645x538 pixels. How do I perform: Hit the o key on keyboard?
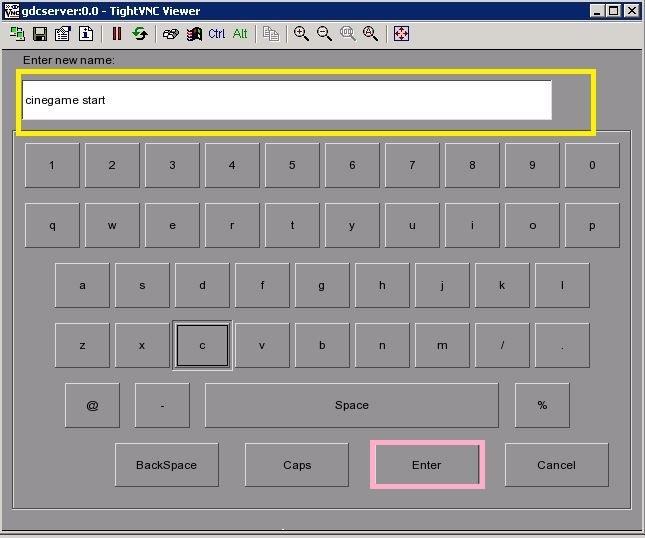click(532, 225)
